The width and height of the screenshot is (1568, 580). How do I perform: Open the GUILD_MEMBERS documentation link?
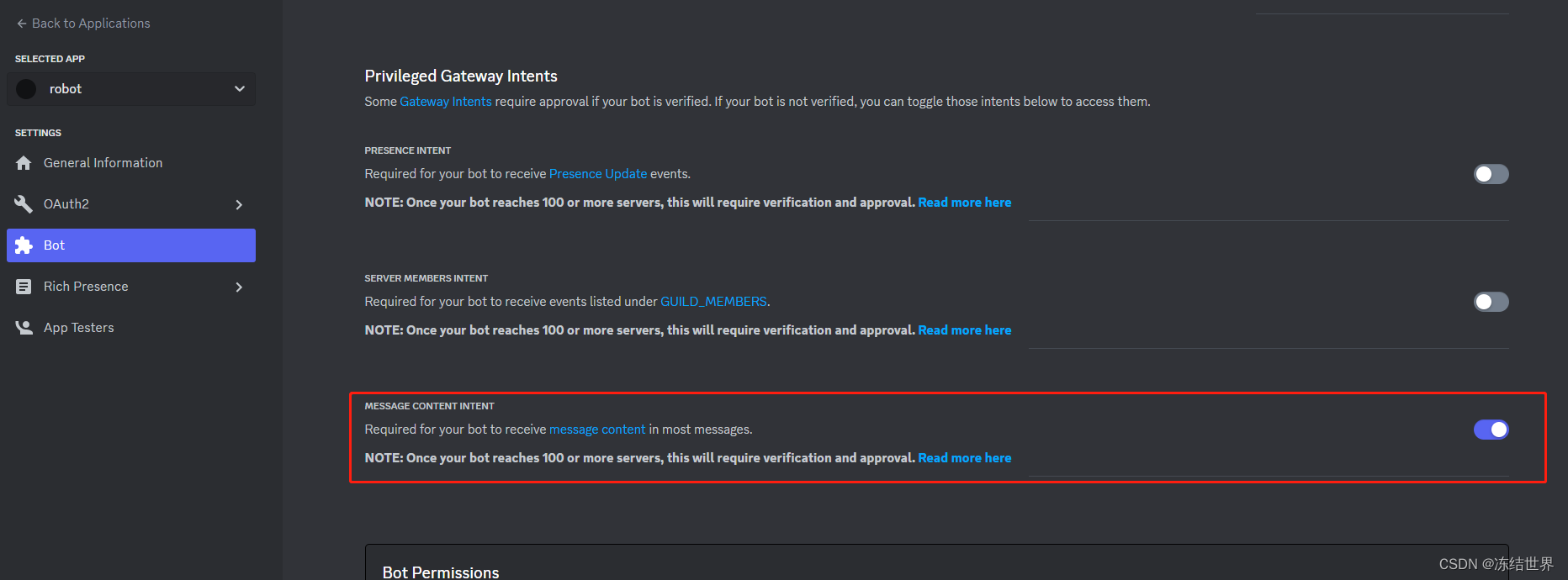tap(713, 302)
